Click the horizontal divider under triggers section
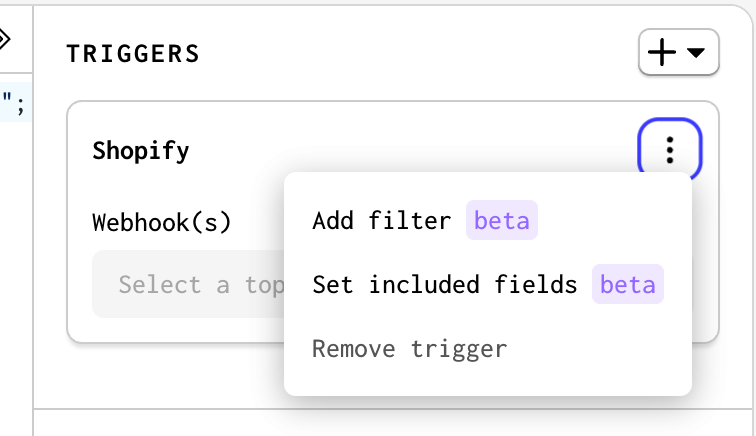The image size is (756, 436). (393, 409)
